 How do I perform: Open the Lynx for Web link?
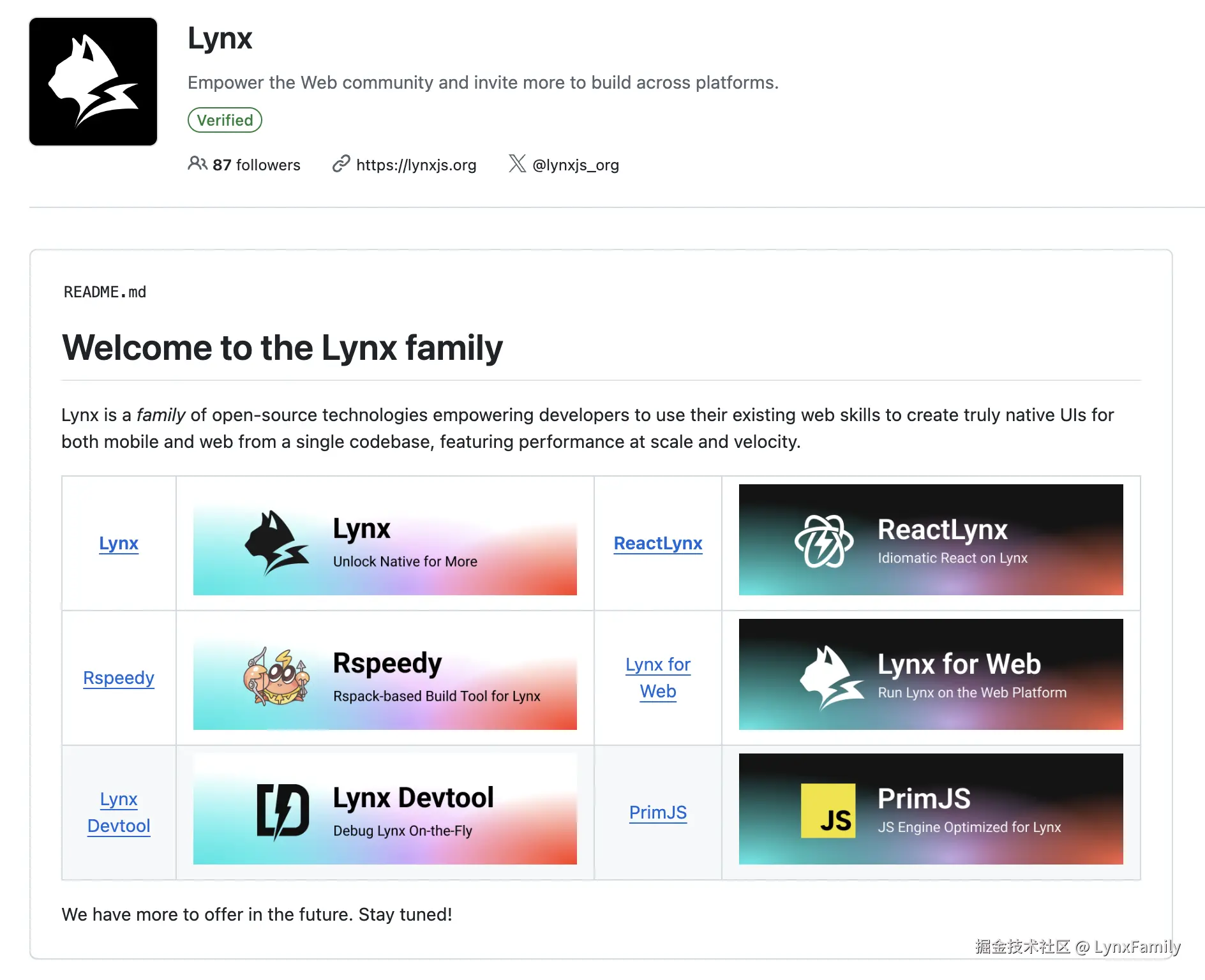point(658,678)
